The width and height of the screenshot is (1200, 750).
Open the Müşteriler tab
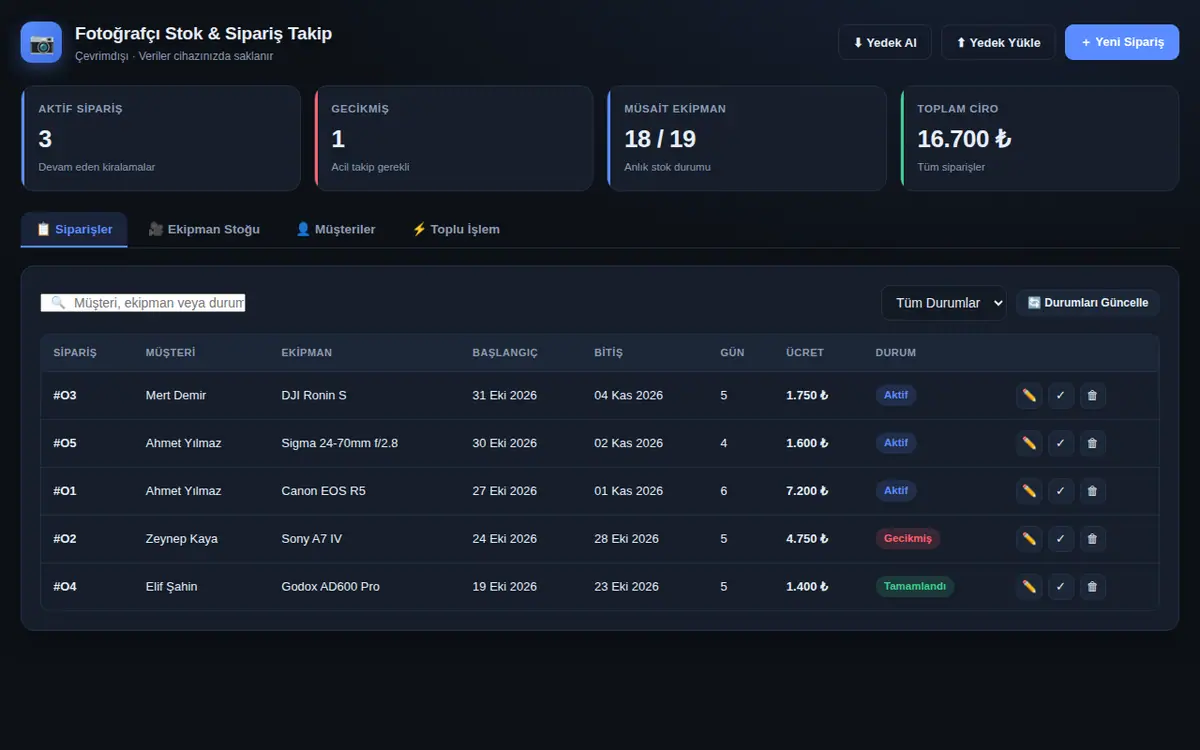click(336, 229)
